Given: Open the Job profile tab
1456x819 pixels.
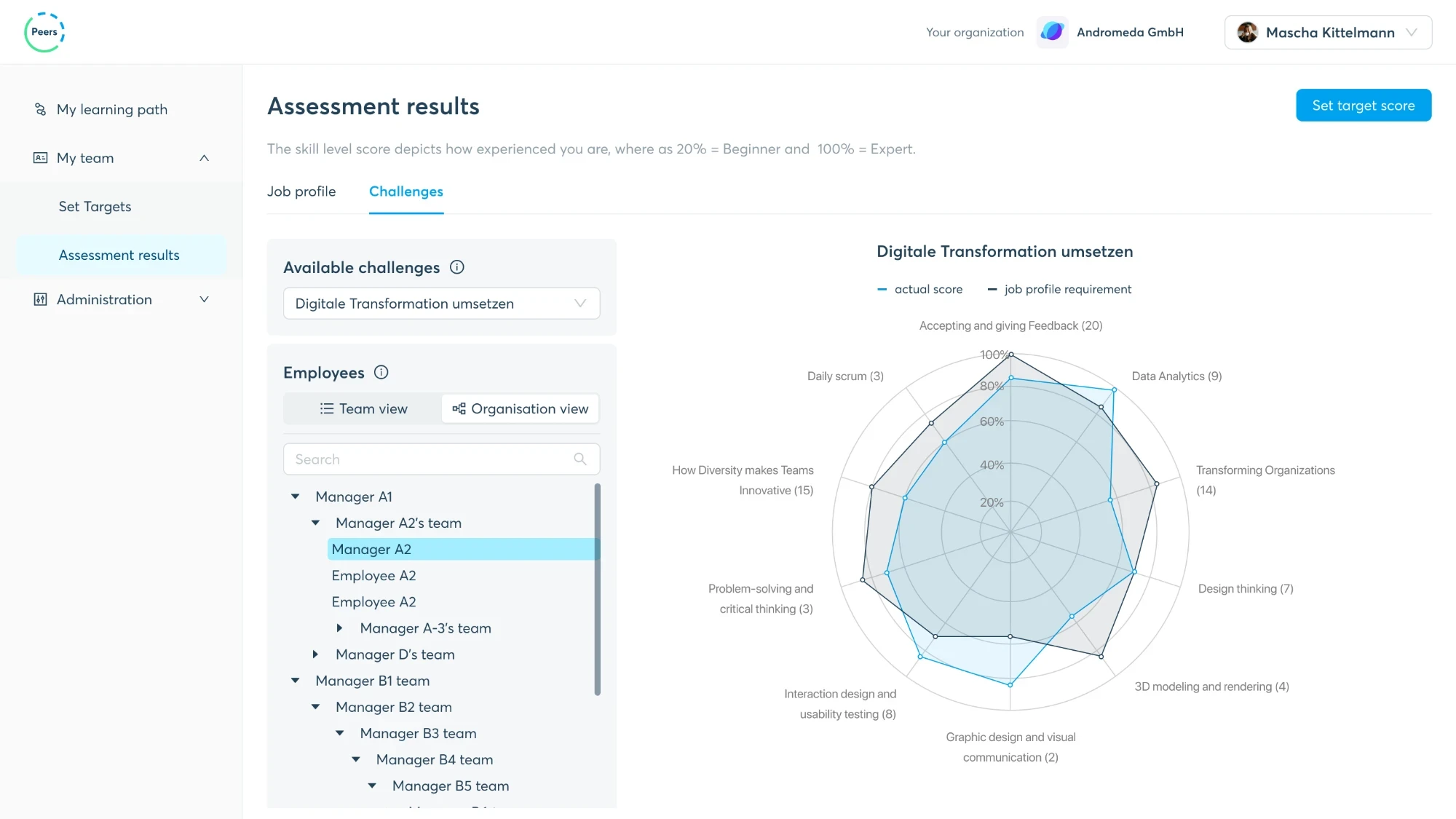Looking at the screenshot, I should [x=301, y=191].
